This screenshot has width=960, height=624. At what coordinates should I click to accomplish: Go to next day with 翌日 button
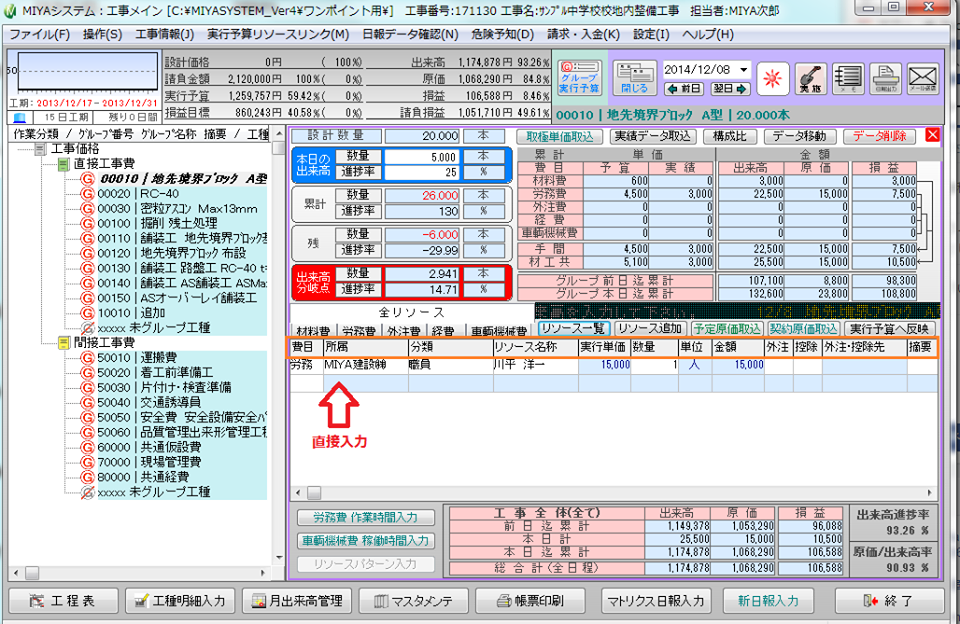point(730,89)
